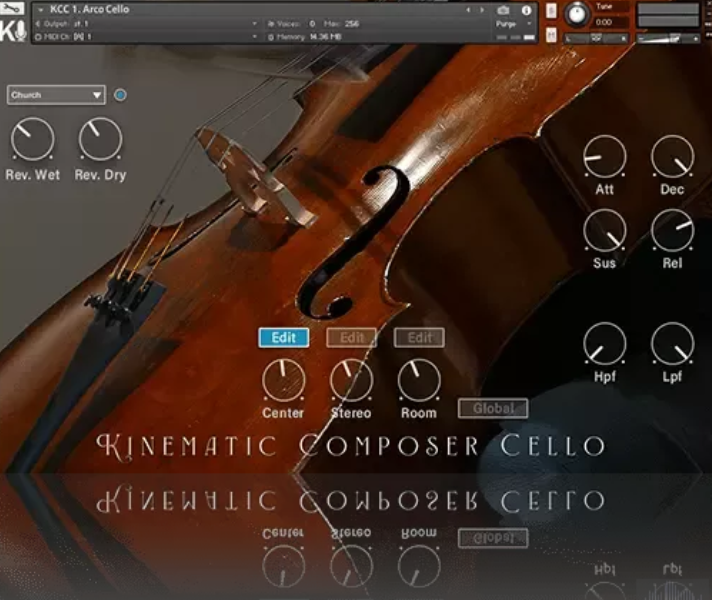Adjust the Lpf low-pass filter knob

coord(672,343)
